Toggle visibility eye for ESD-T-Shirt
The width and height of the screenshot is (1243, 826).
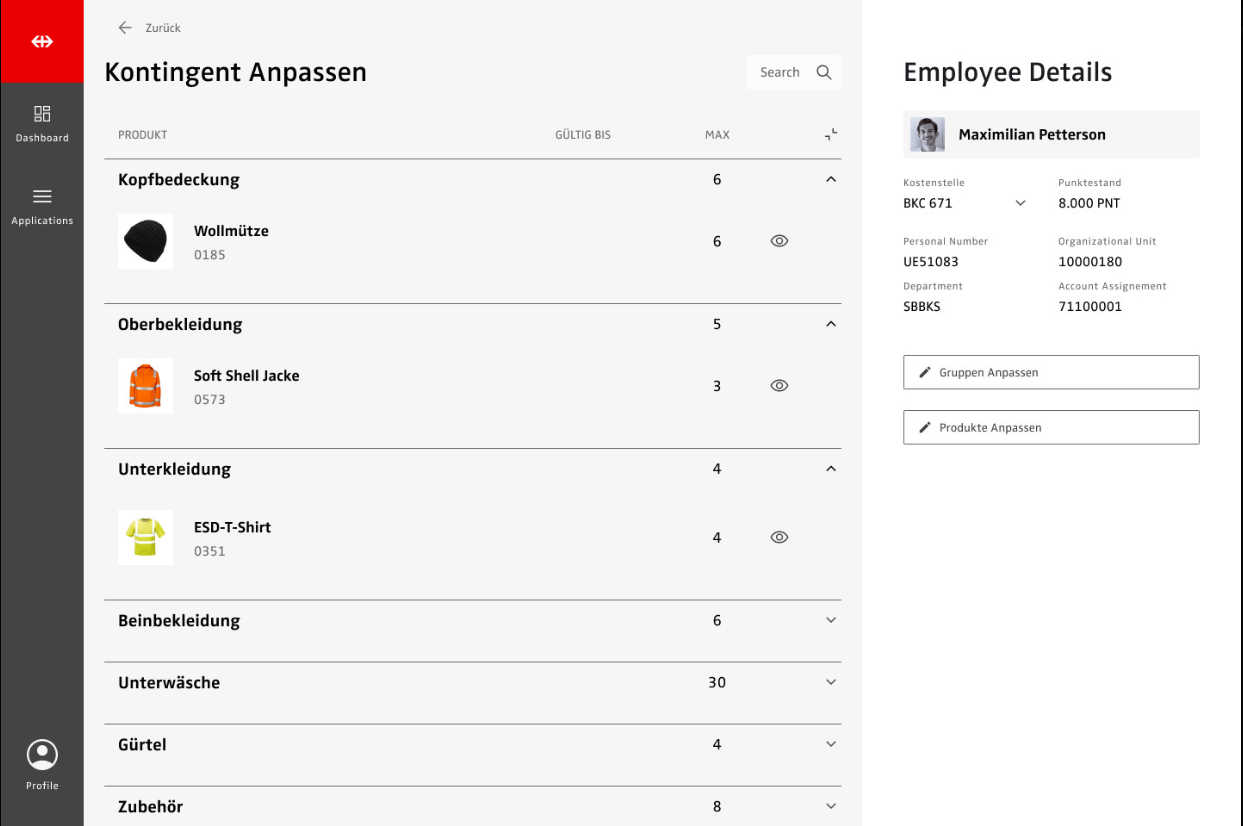click(780, 538)
